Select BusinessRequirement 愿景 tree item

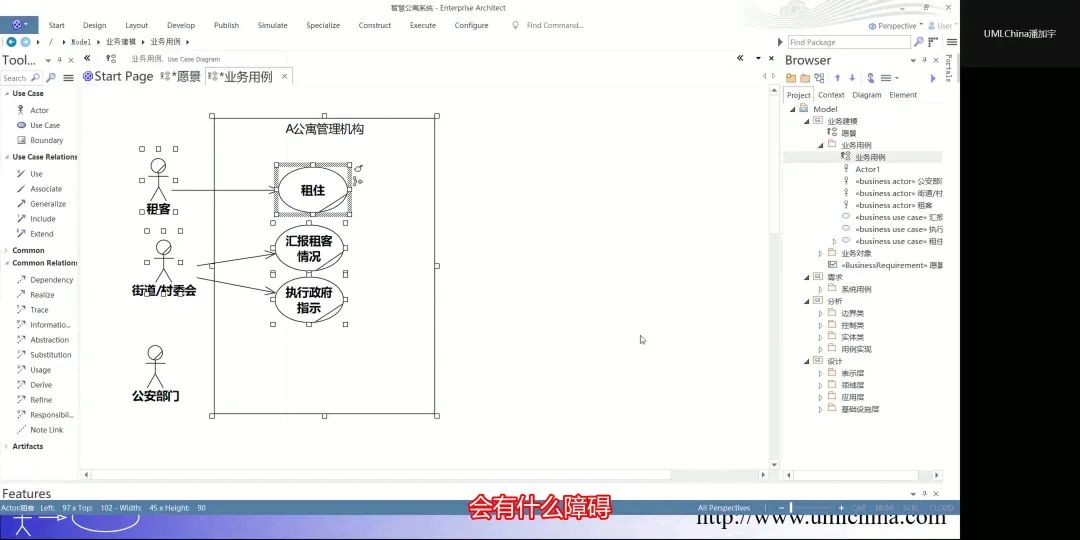pos(886,265)
